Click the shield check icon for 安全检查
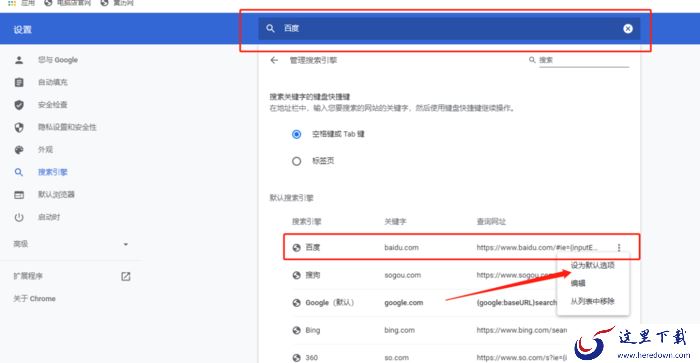Viewport: 700px width, 363px height. coord(19,104)
